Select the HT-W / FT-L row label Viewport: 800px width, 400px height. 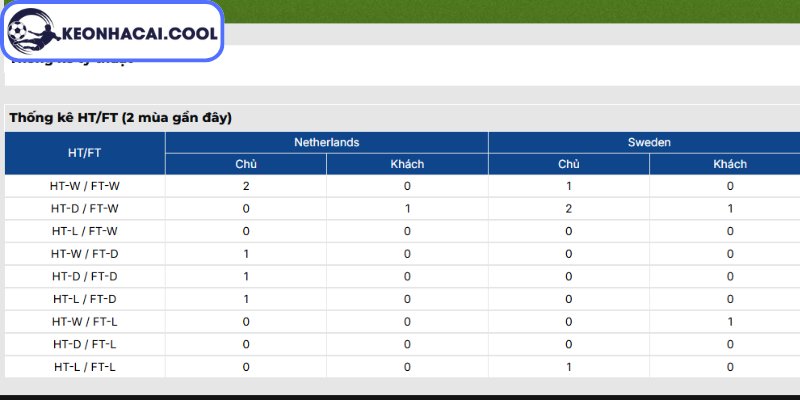tap(85, 322)
